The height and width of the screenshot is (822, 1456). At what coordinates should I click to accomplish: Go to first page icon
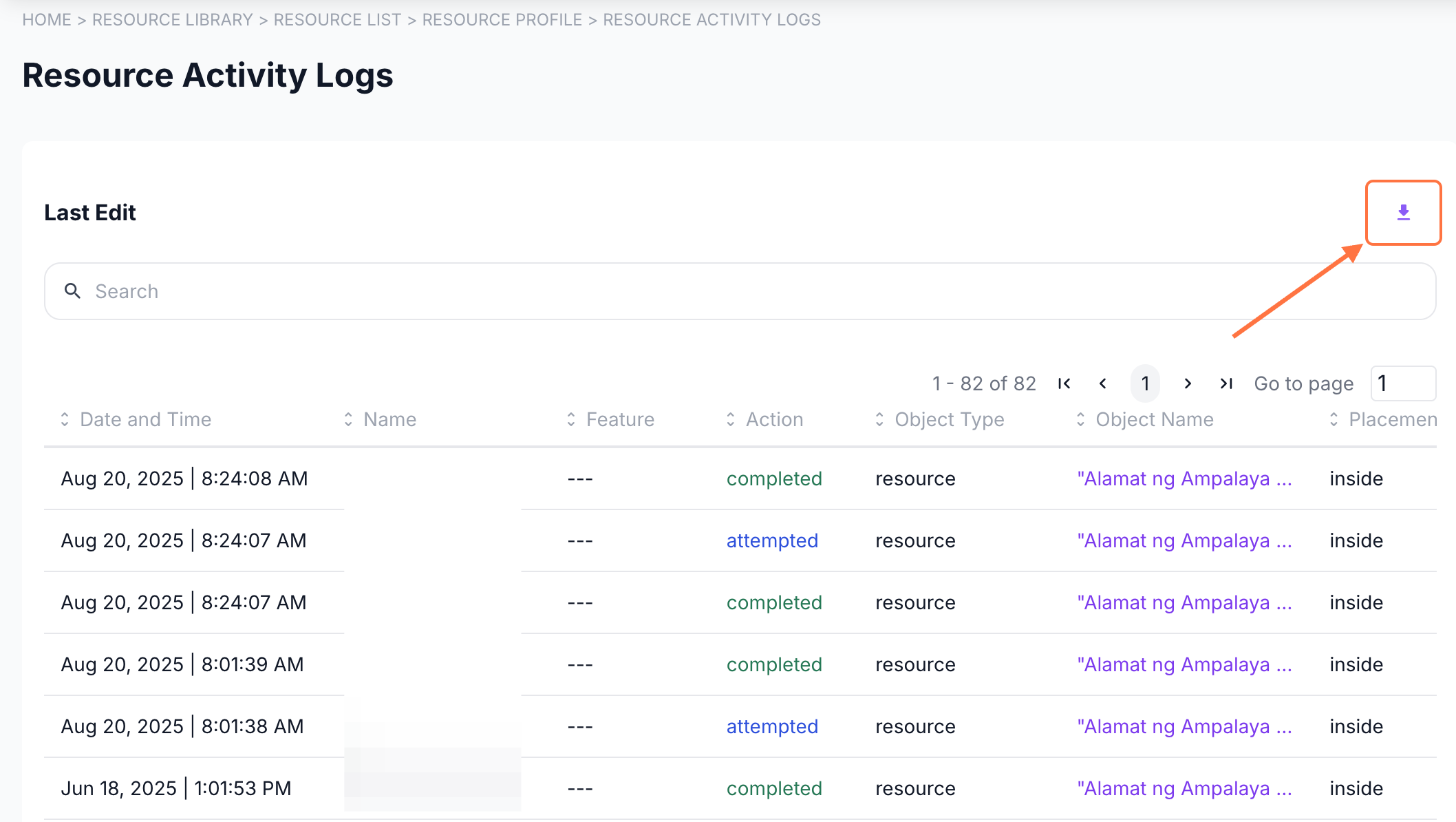1064,383
